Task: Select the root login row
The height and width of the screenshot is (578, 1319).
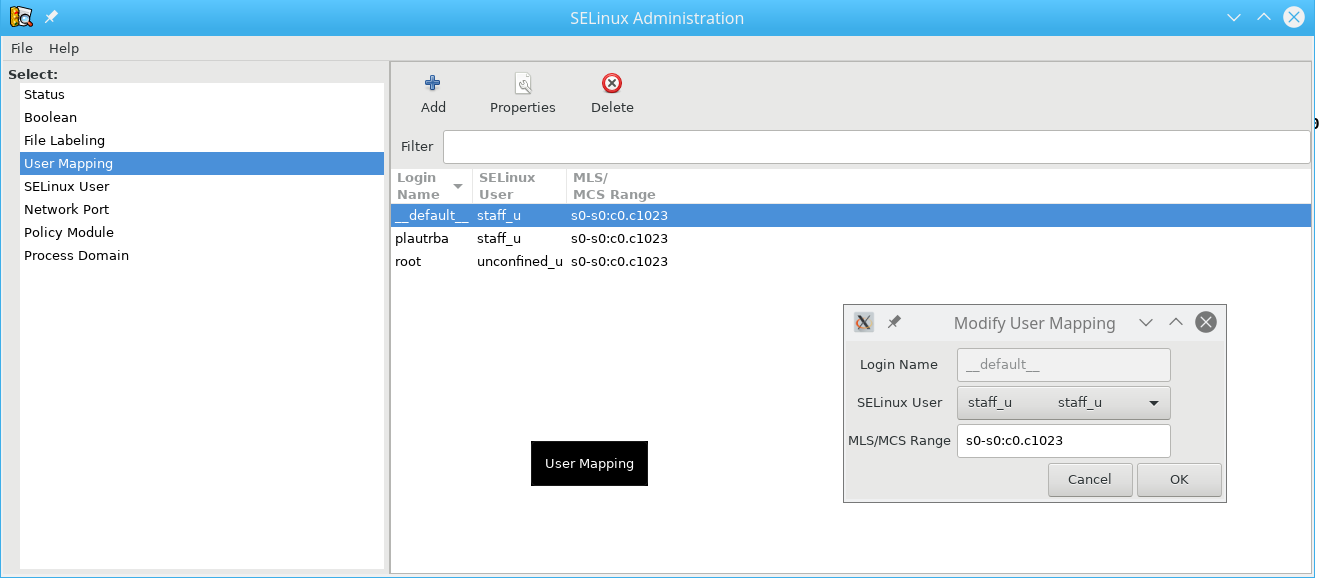Action: click(851, 261)
